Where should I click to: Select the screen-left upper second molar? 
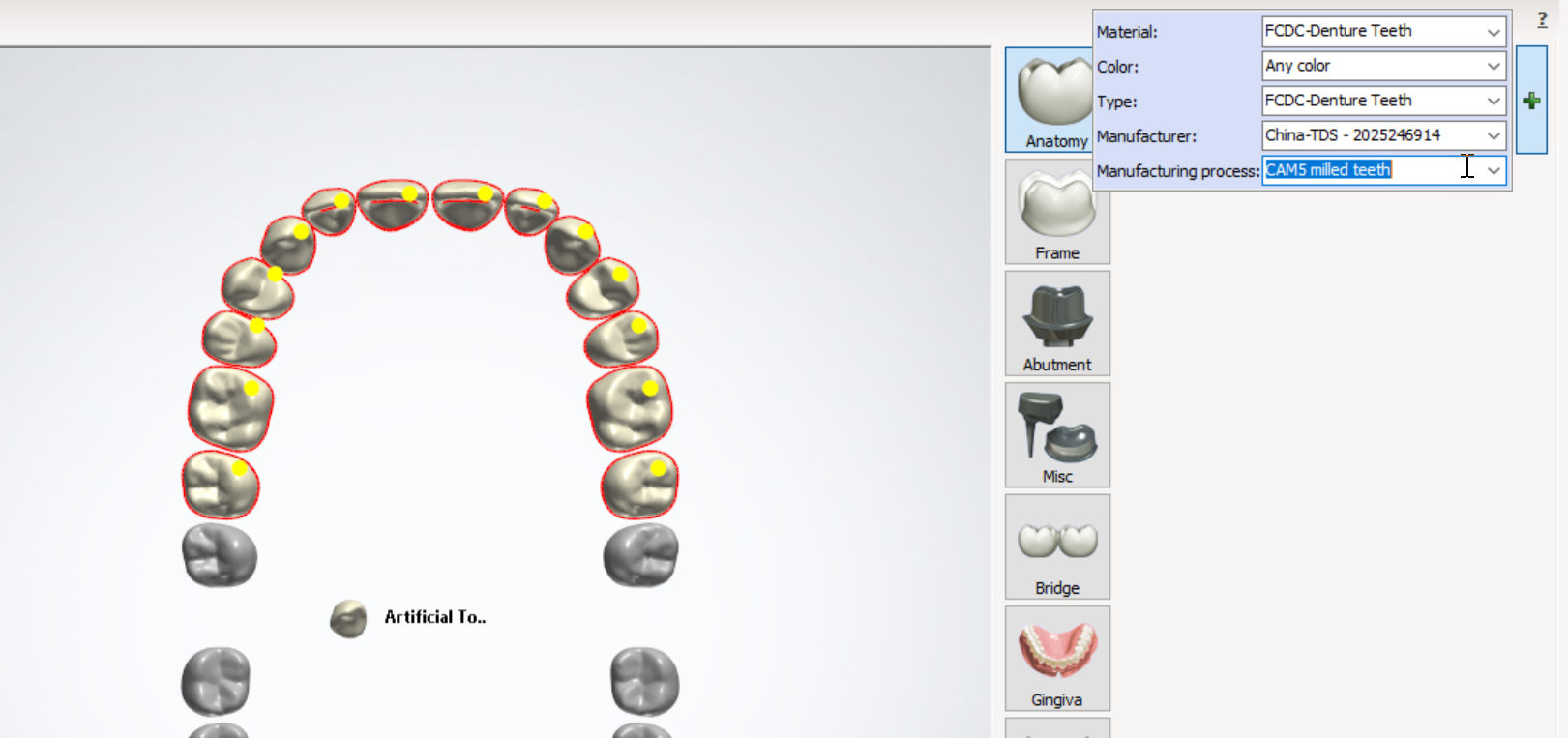(x=221, y=485)
